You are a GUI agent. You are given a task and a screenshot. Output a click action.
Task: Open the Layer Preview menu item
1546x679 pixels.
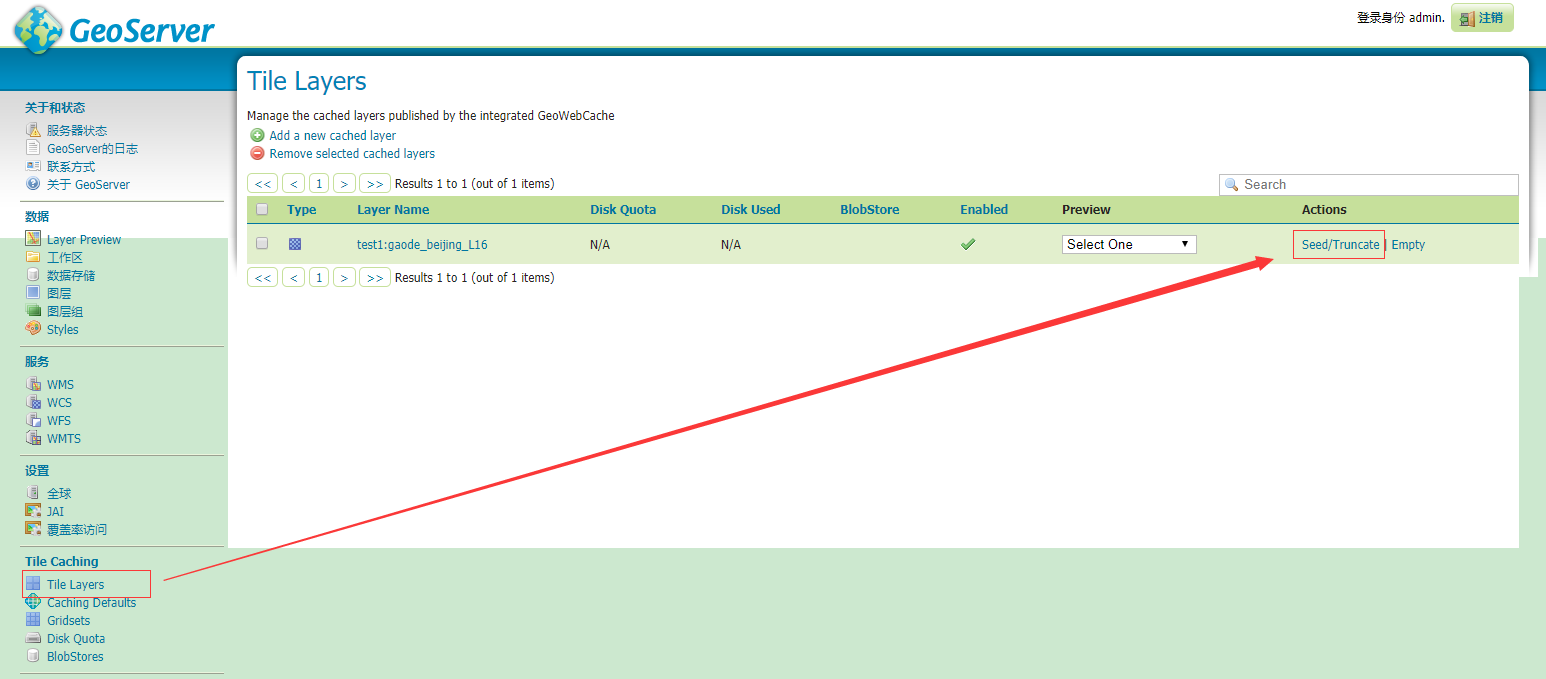(x=84, y=239)
